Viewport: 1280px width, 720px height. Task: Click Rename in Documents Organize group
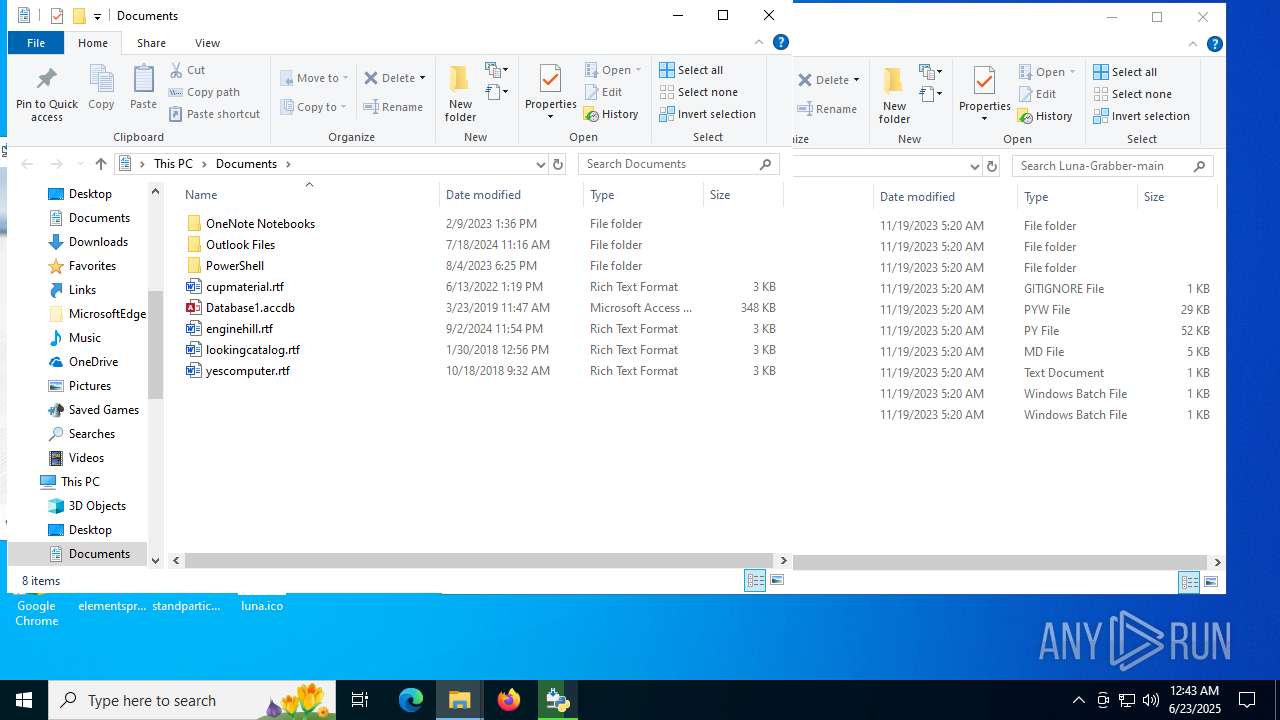(x=393, y=107)
